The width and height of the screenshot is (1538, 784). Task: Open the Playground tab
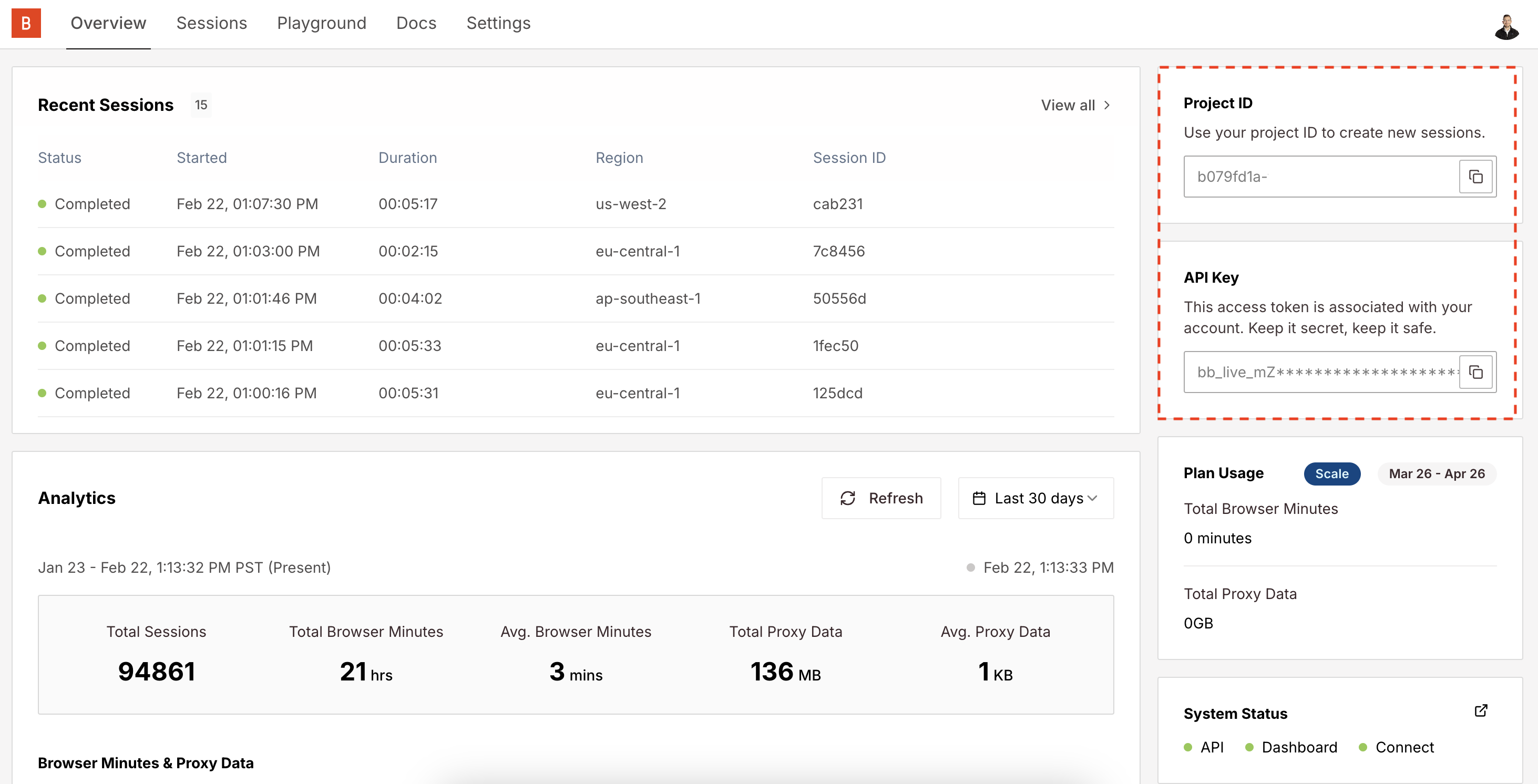coord(321,23)
